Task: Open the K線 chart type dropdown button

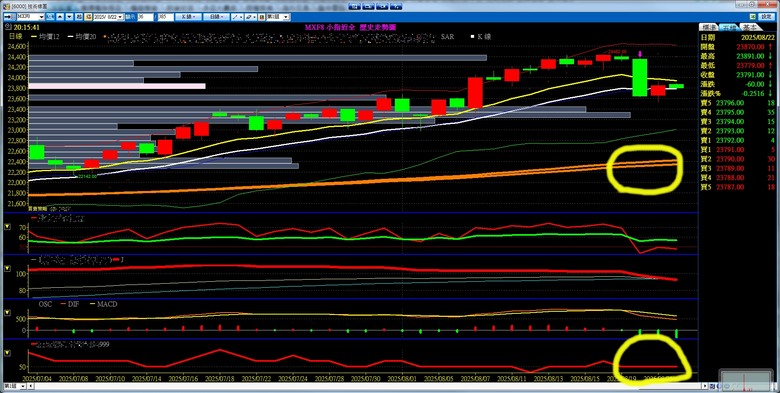Action: coord(189,17)
